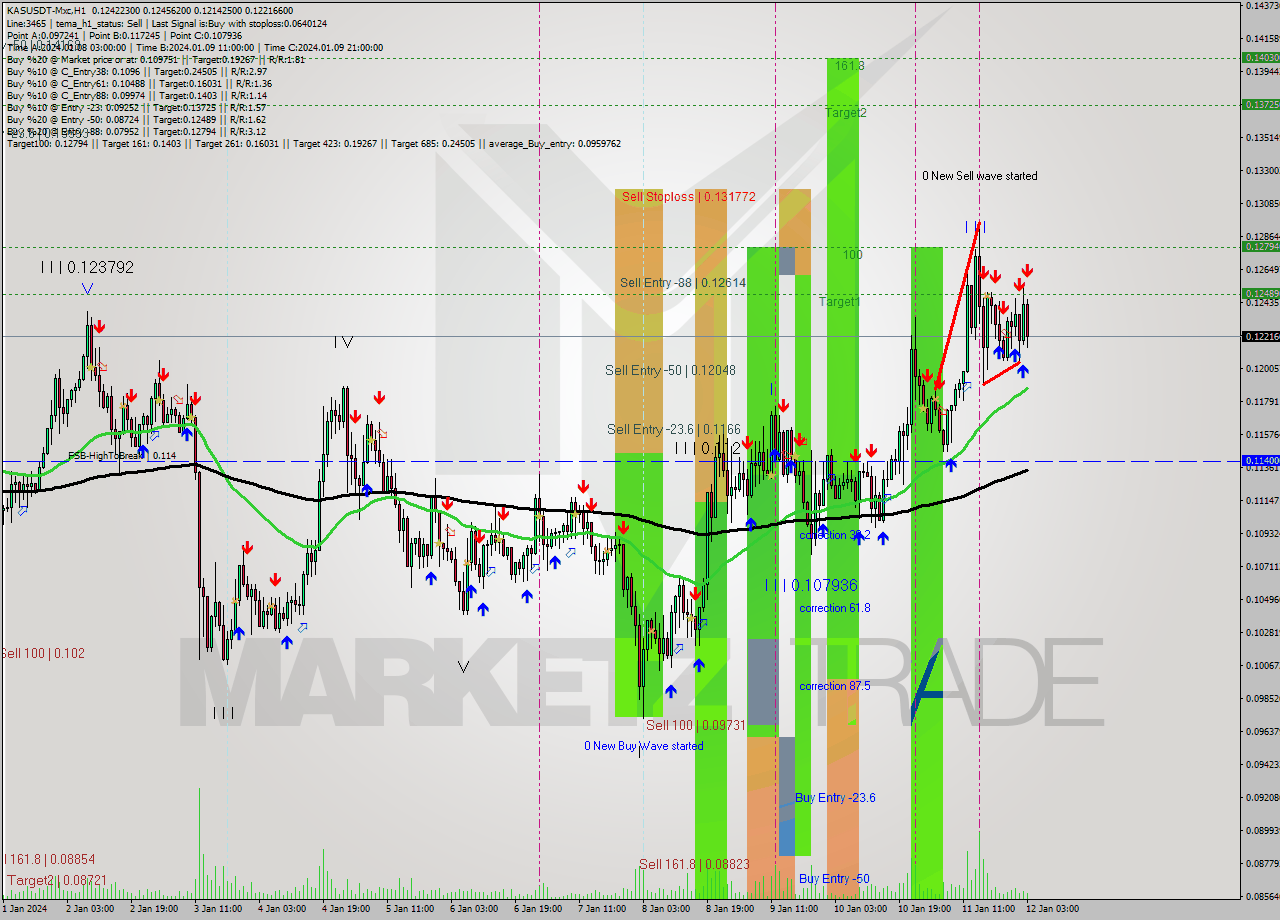Screen dimensions: 1280x920
Task: Click the wave 'IV' label
Action: click(x=343, y=342)
